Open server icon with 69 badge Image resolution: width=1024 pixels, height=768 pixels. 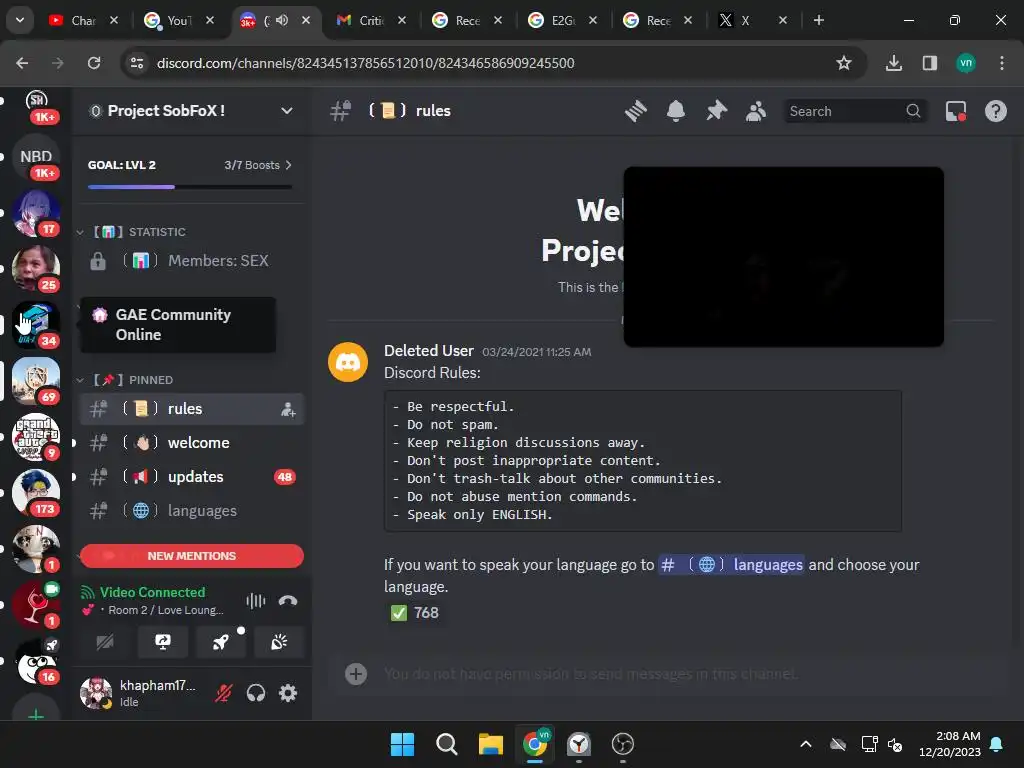coord(36,381)
